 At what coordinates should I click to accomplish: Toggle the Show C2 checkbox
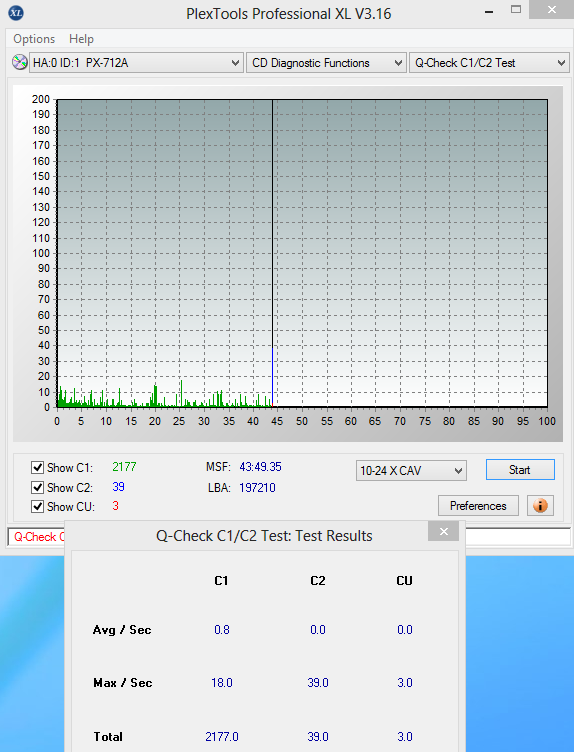point(37,487)
